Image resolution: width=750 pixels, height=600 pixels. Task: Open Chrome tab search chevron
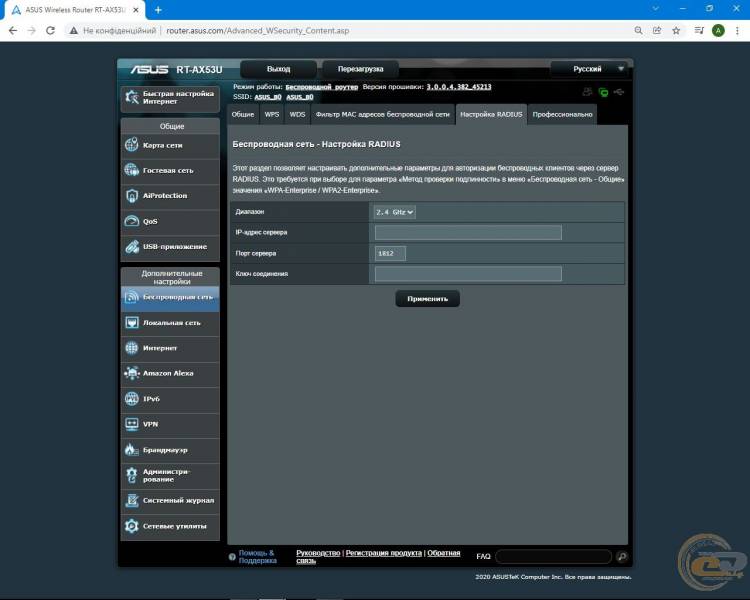655,9
